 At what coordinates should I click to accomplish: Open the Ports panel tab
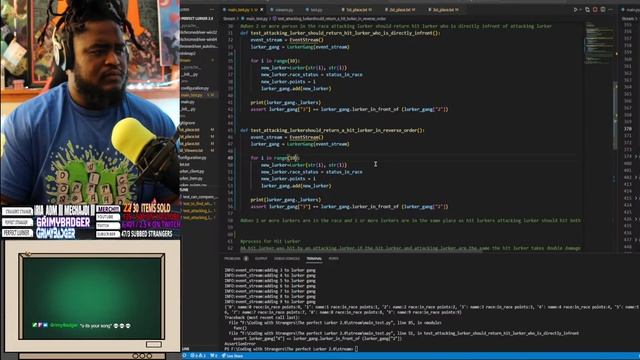point(333,258)
